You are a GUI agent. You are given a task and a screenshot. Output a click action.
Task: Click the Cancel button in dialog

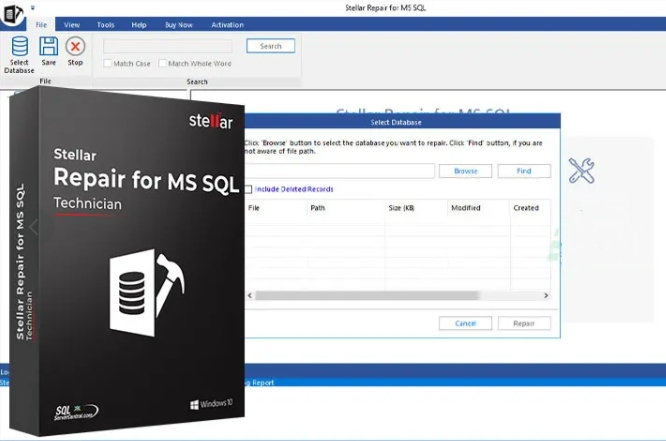click(466, 323)
